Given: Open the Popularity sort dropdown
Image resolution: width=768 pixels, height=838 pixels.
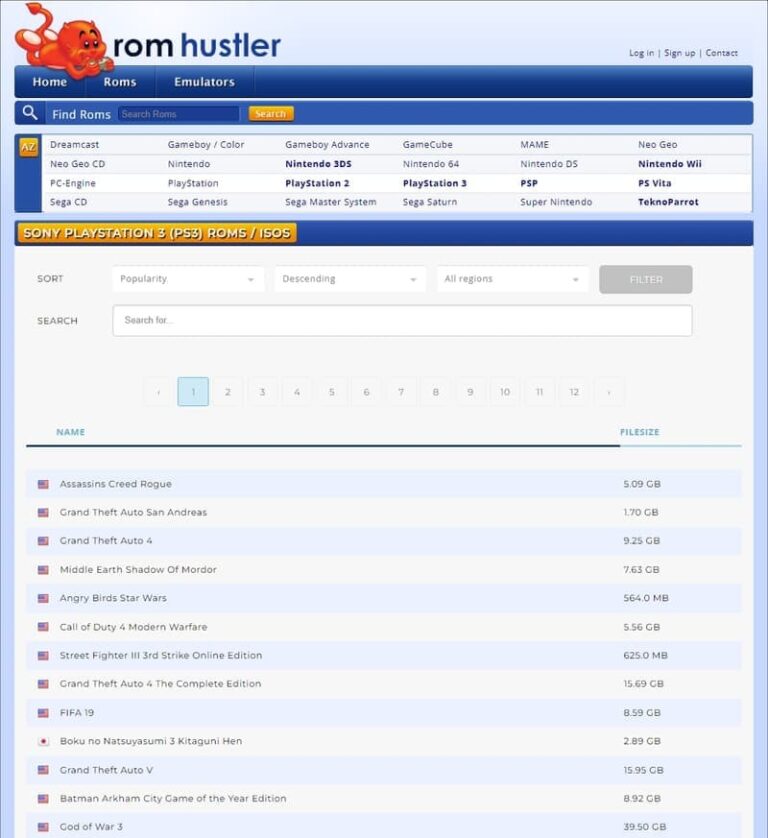Looking at the screenshot, I should 188,279.
